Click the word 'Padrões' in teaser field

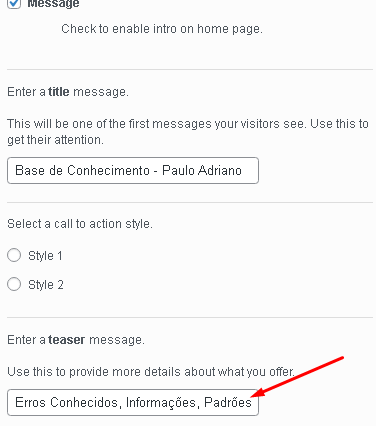pos(228,402)
